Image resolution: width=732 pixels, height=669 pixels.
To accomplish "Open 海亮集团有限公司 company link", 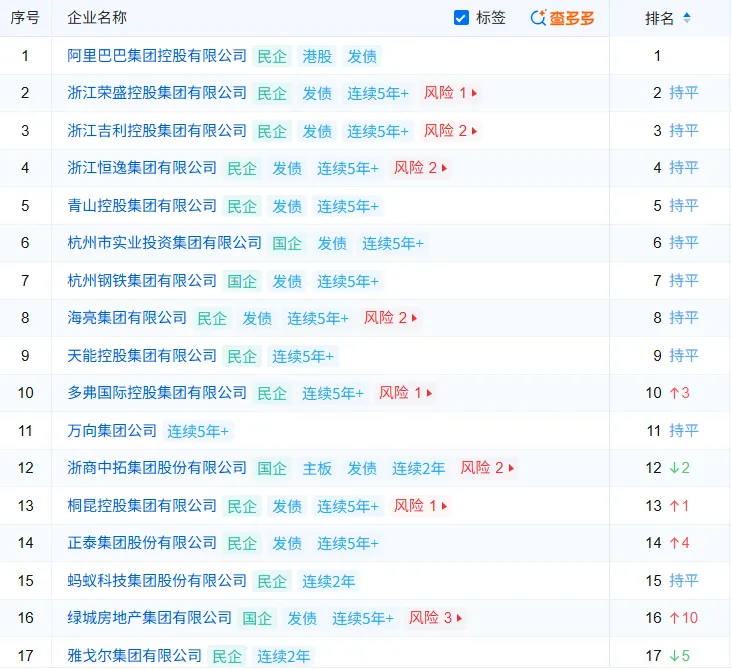I will 127,318.
